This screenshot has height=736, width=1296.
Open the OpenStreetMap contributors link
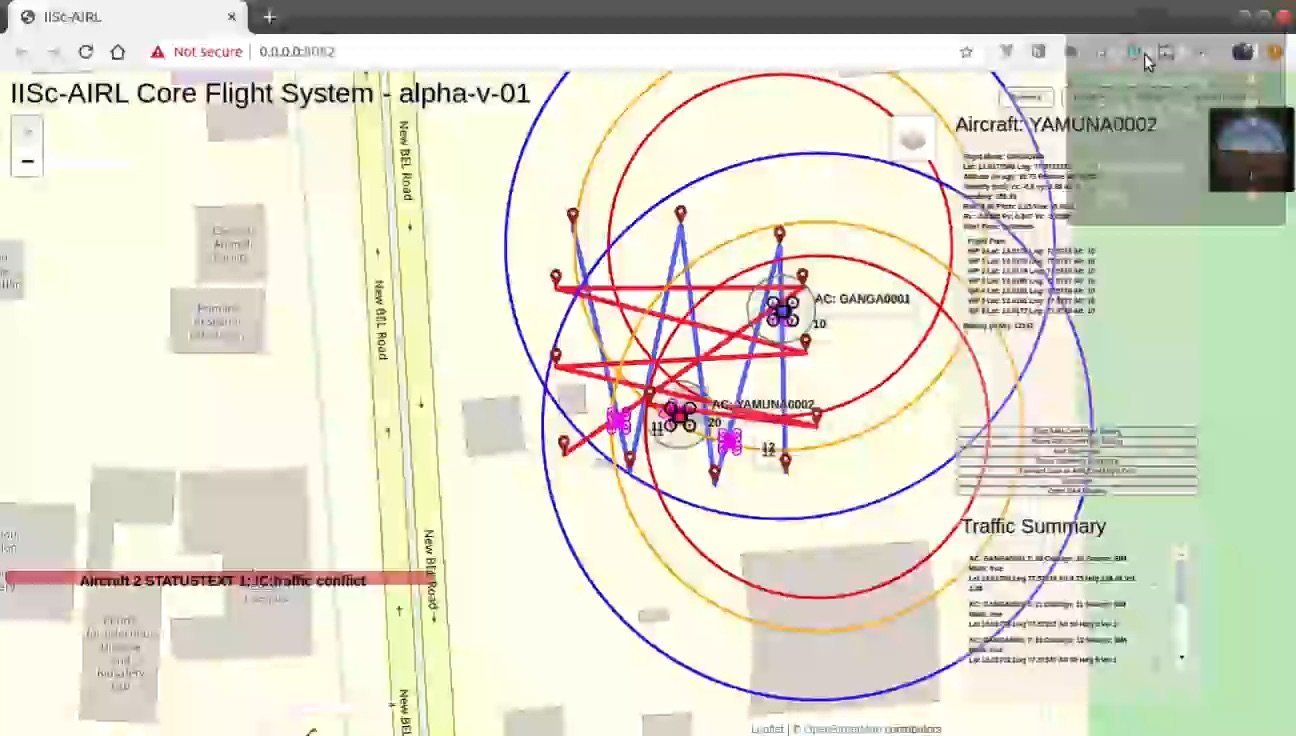pos(873,729)
